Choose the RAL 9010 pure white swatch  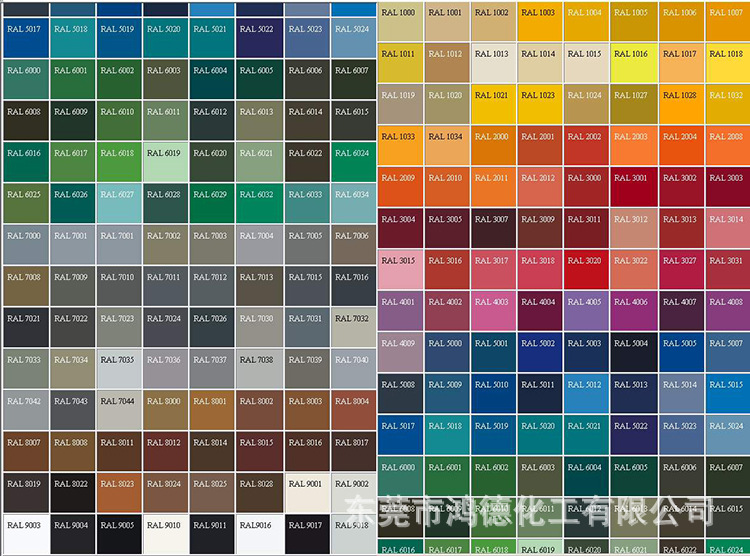[x=165, y=534]
